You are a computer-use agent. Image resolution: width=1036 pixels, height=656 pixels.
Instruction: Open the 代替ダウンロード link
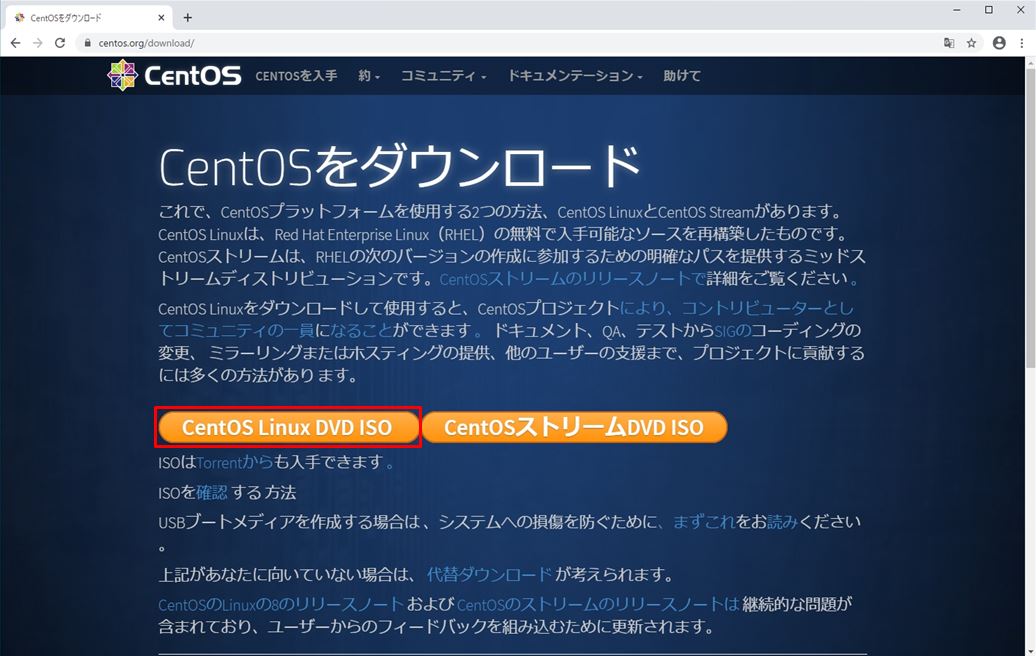(x=489, y=574)
